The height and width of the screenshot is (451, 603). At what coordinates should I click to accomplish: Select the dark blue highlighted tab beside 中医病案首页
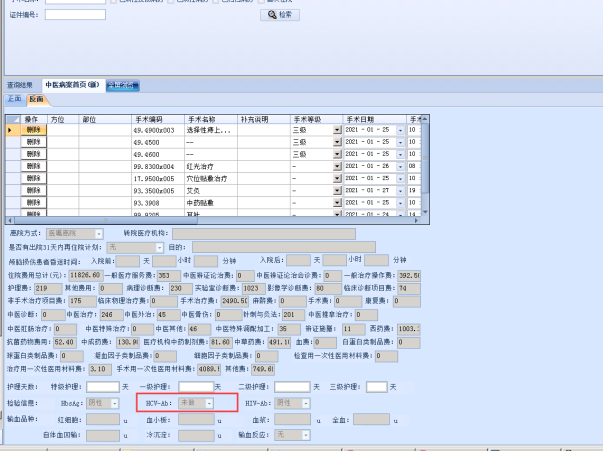coord(123,85)
